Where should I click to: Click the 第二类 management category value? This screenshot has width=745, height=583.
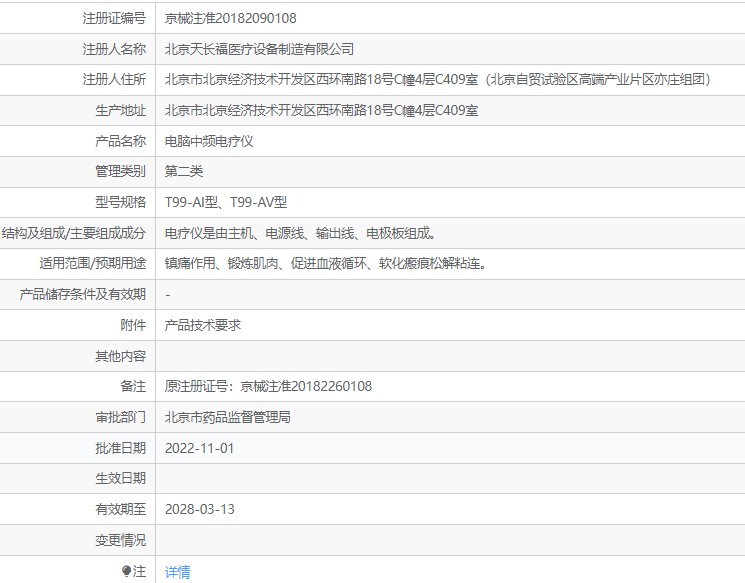(x=183, y=172)
